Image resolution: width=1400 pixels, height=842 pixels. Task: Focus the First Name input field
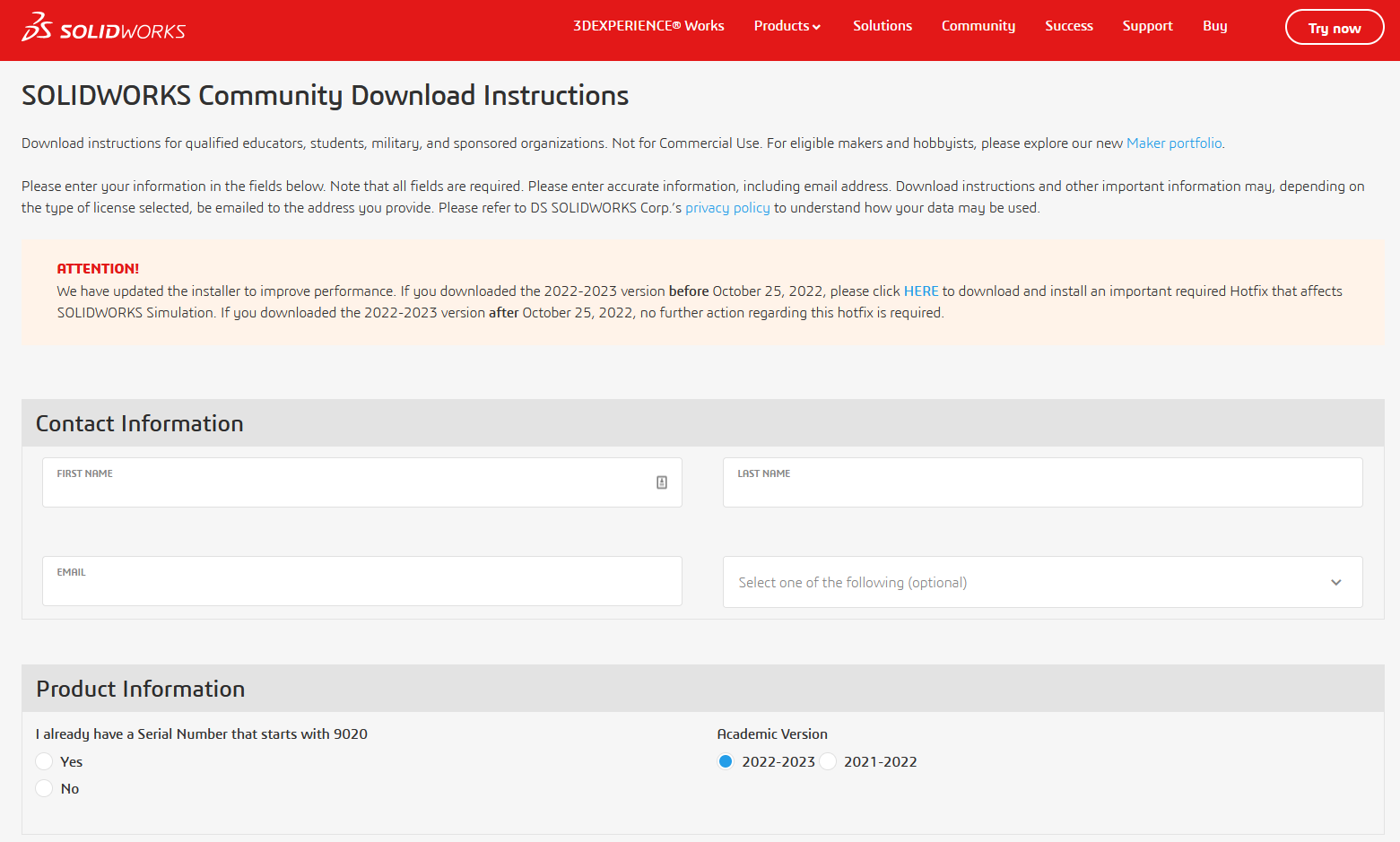click(x=362, y=482)
